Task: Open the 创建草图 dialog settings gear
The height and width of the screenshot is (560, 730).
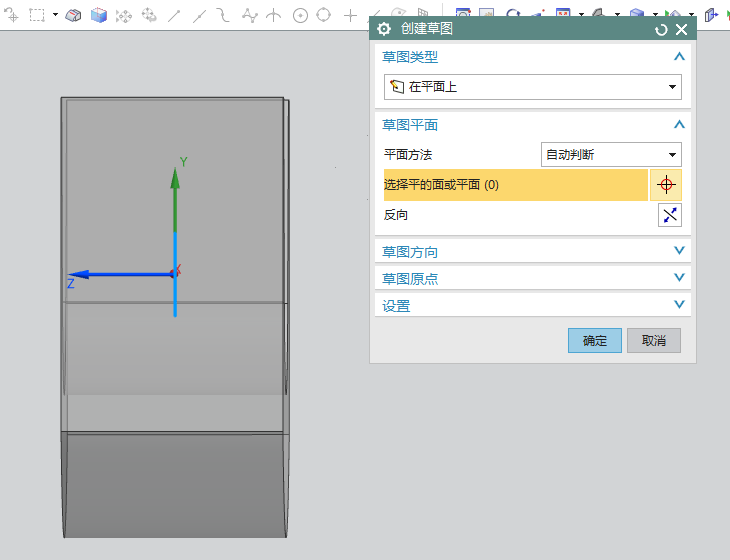Action: point(384,30)
